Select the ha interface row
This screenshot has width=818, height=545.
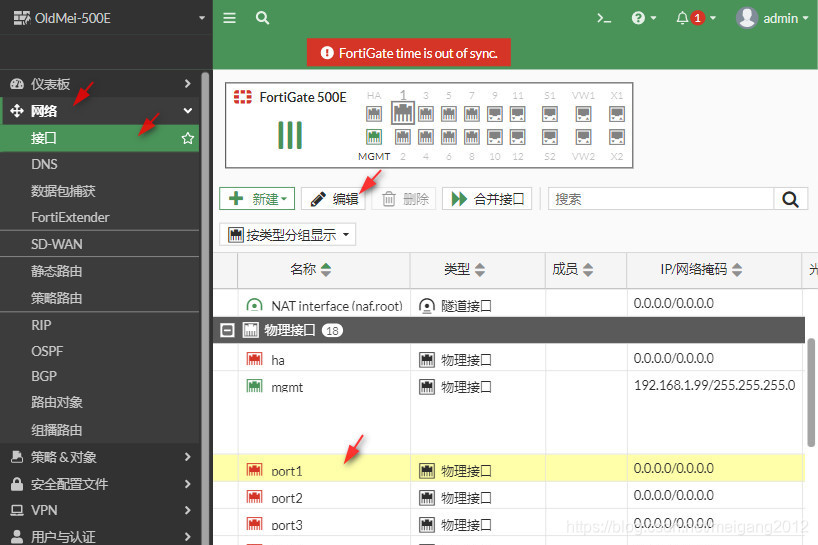pos(509,359)
